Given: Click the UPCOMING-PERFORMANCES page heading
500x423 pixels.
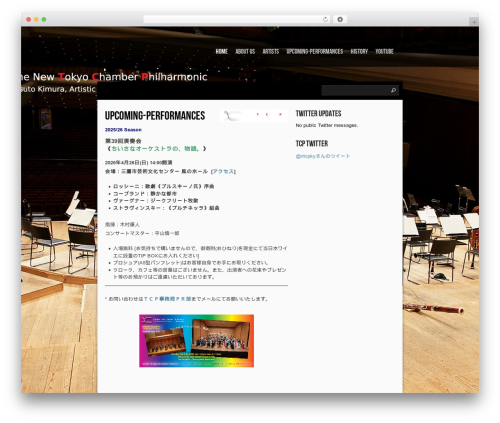Looking at the screenshot, I should coord(155,116).
